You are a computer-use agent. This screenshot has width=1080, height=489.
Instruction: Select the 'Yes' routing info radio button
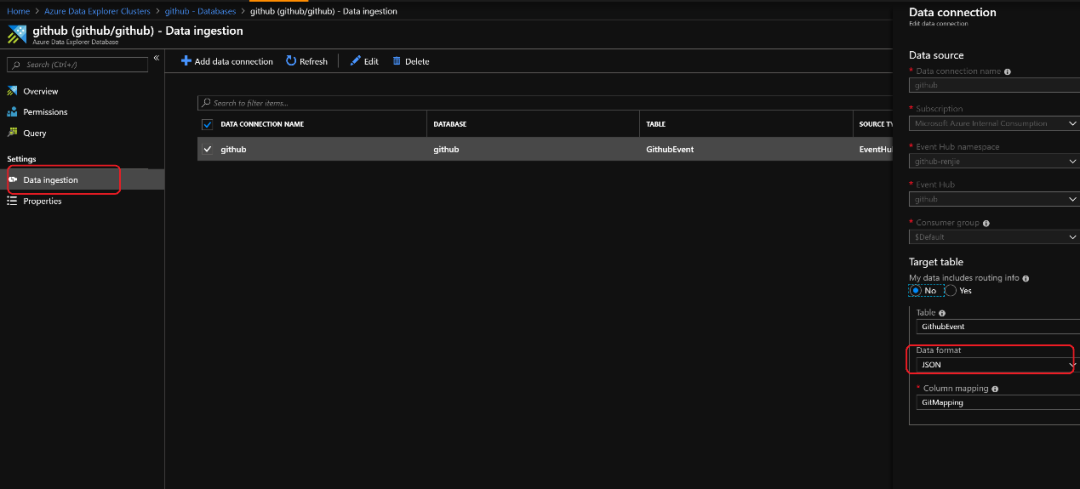click(951, 290)
